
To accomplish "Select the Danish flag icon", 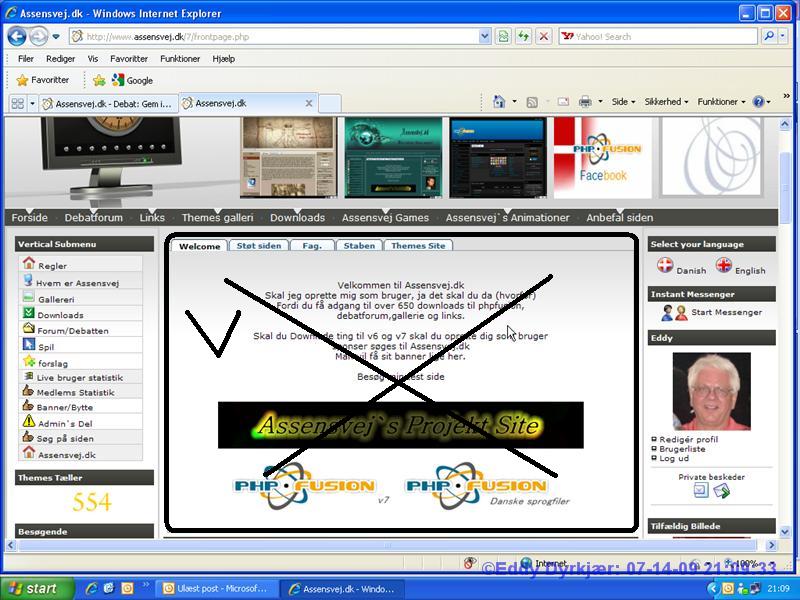I will coord(665,265).
